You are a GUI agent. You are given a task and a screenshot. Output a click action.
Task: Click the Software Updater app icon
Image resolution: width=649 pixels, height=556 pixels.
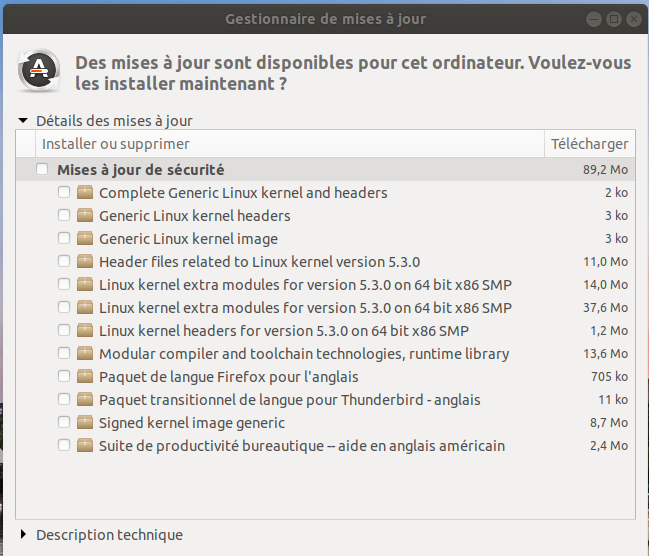[39, 70]
